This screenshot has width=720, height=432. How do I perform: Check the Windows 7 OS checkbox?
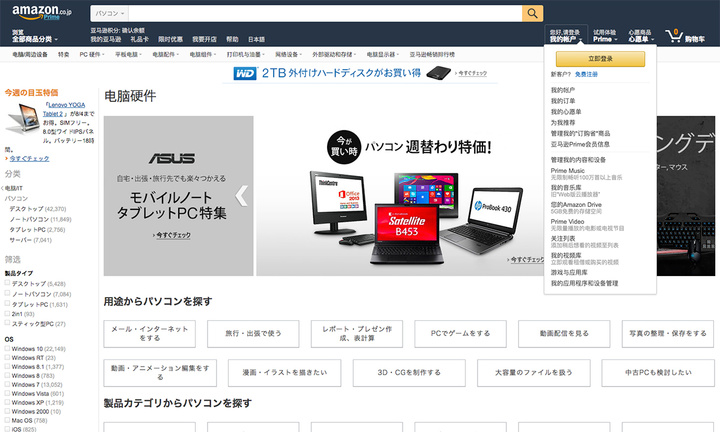[7, 384]
